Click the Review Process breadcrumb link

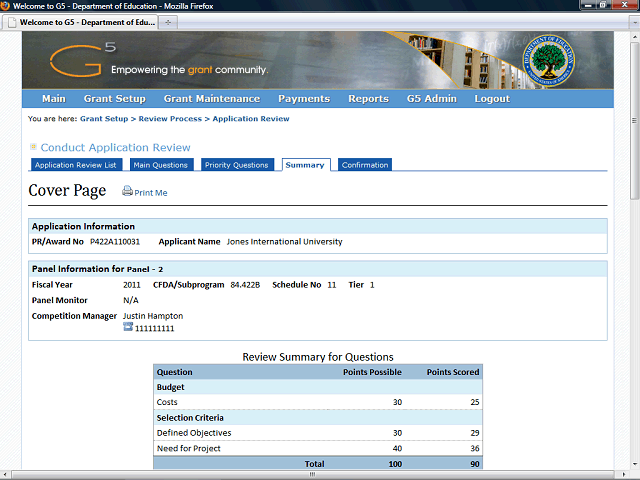(169, 119)
